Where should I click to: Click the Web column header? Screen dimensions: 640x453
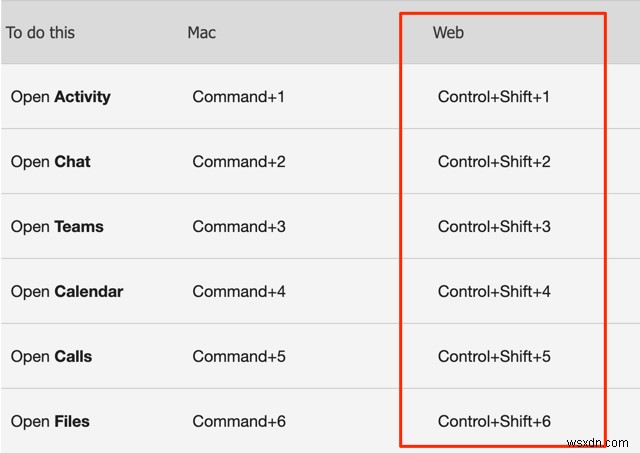click(x=448, y=33)
